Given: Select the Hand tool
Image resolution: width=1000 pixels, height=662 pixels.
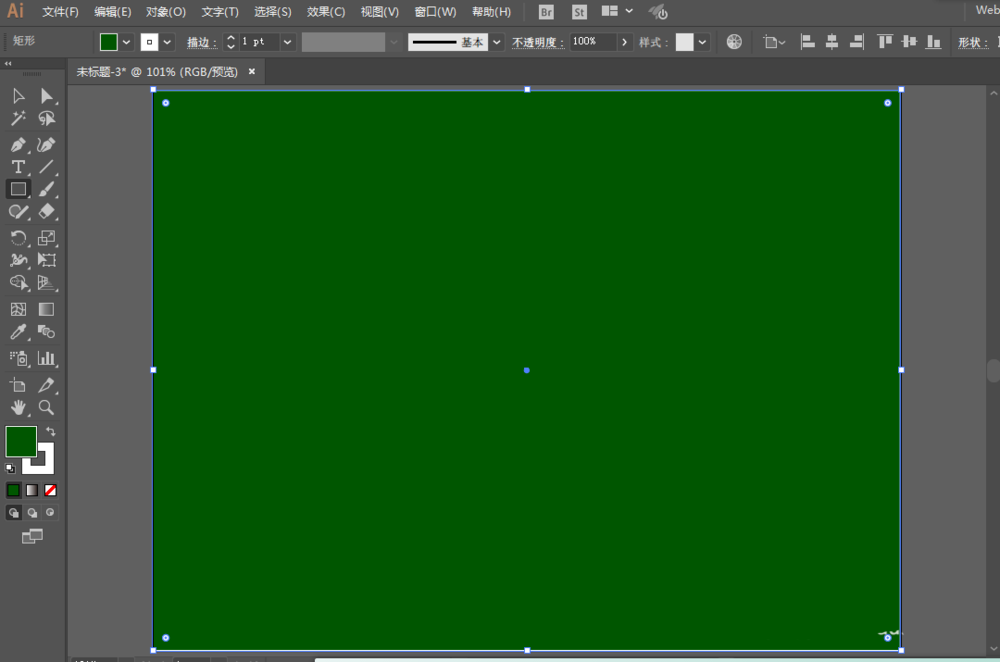Looking at the screenshot, I should pos(18,407).
